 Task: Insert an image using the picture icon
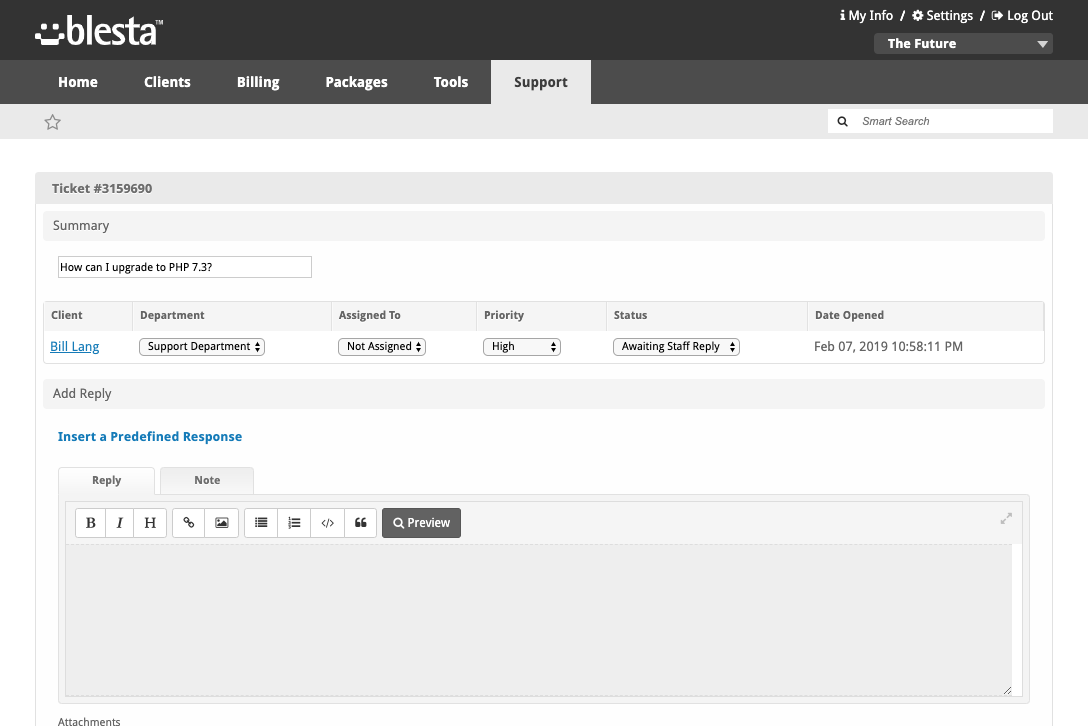click(222, 523)
